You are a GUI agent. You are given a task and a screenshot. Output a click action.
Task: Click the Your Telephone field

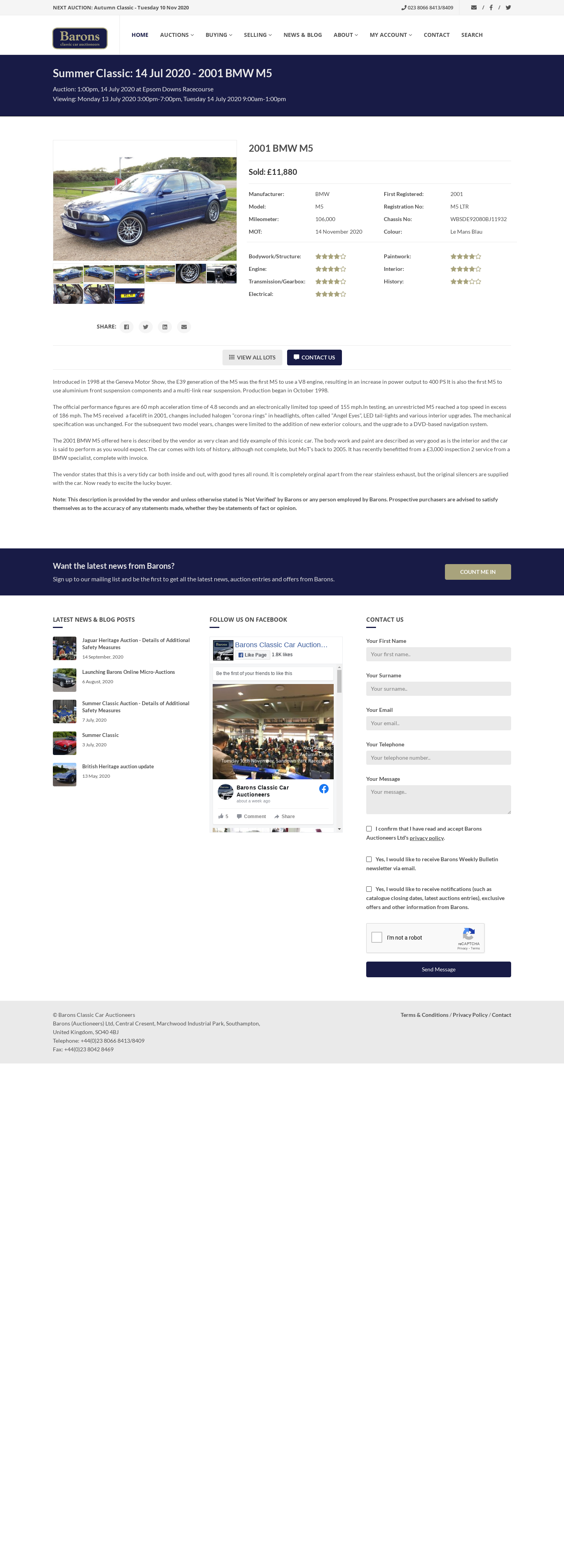pyautogui.click(x=438, y=758)
